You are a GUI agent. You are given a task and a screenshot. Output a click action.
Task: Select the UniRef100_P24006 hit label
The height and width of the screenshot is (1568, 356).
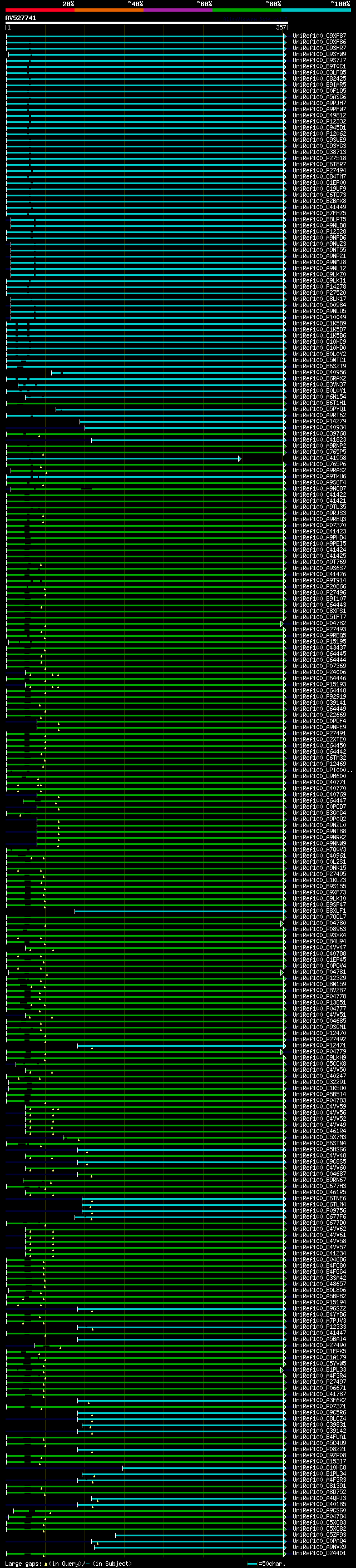319,672
